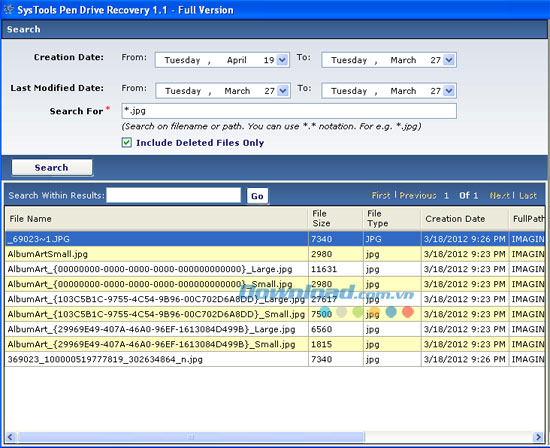Jump to the Next results page
Viewport: 550px width, 448px height.
pyautogui.click(x=499, y=195)
